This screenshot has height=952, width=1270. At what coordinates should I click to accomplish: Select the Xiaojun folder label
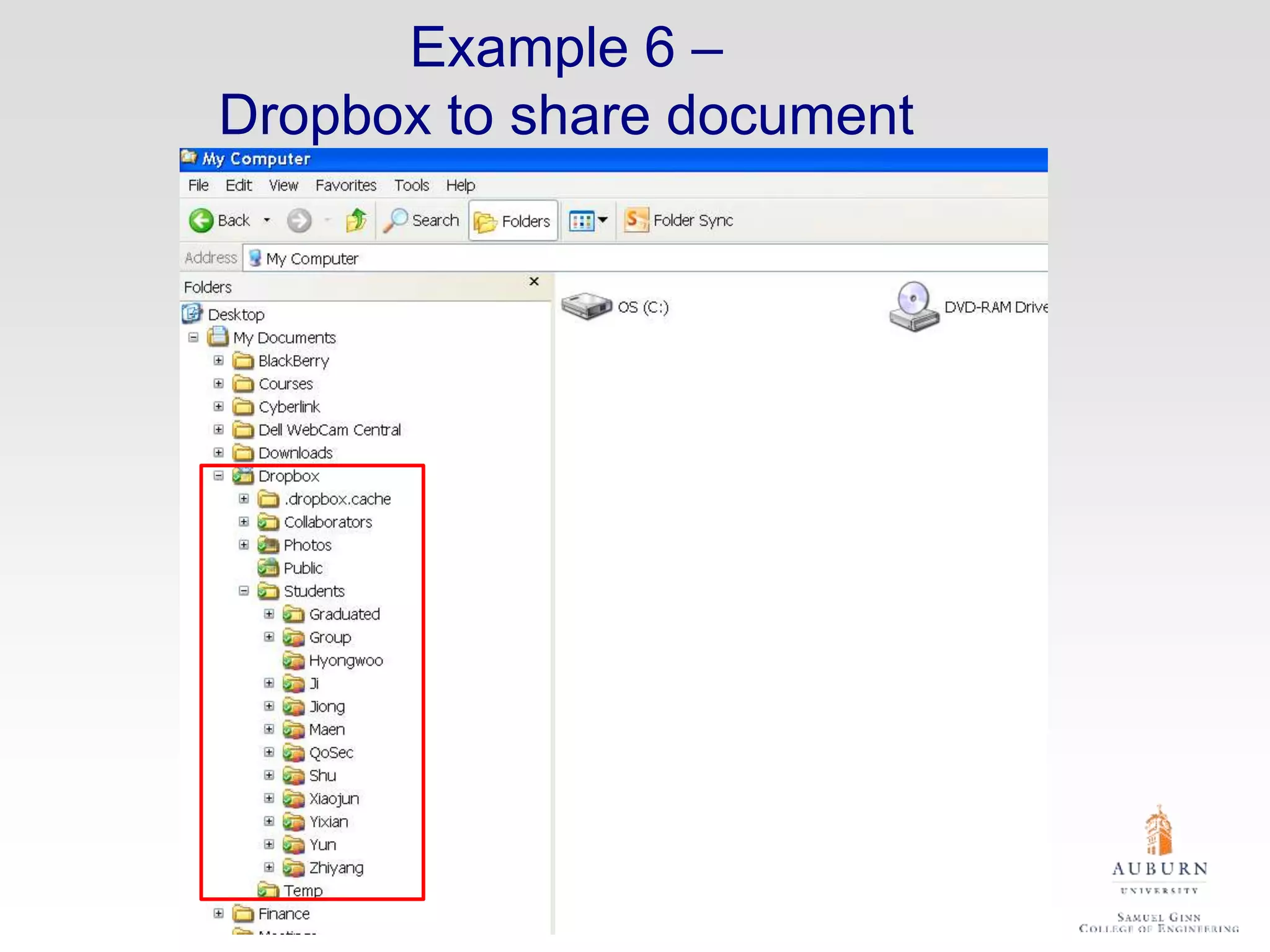tap(334, 799)
